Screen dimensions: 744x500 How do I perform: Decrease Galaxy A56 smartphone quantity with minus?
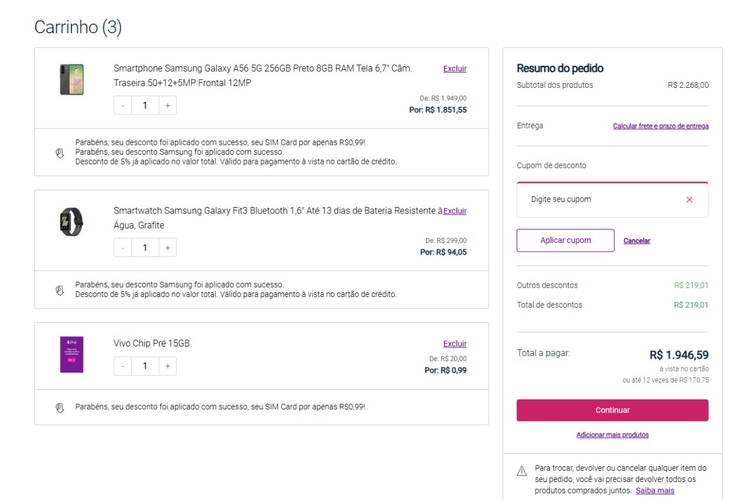tap(123, 105)
